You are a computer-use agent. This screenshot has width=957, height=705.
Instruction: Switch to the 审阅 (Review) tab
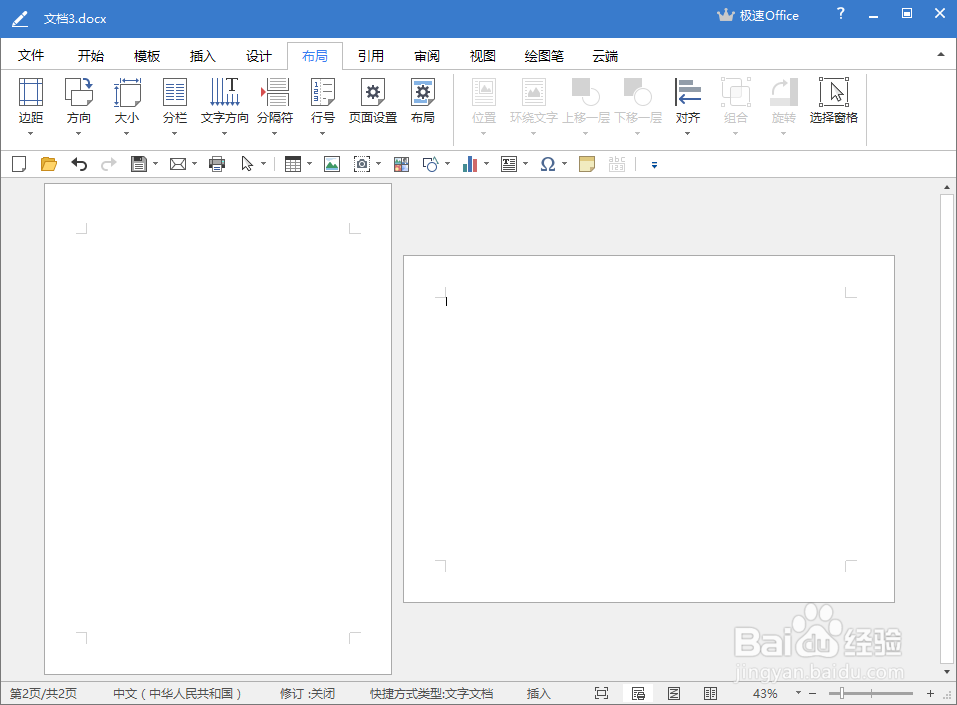(426, 56)
